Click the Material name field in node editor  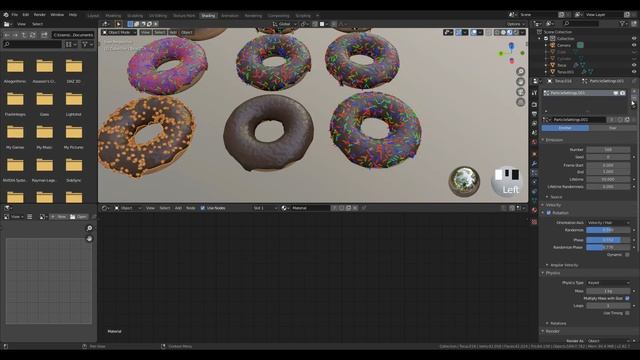pos(310,208)
